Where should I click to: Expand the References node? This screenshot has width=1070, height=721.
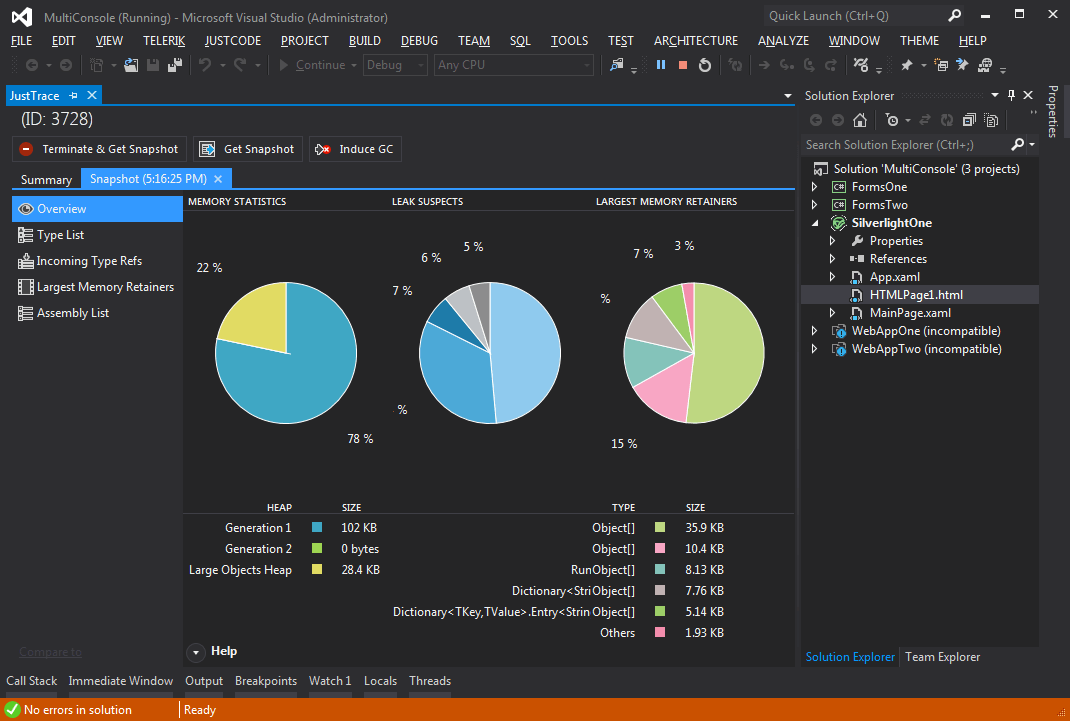tap(833, 259)
